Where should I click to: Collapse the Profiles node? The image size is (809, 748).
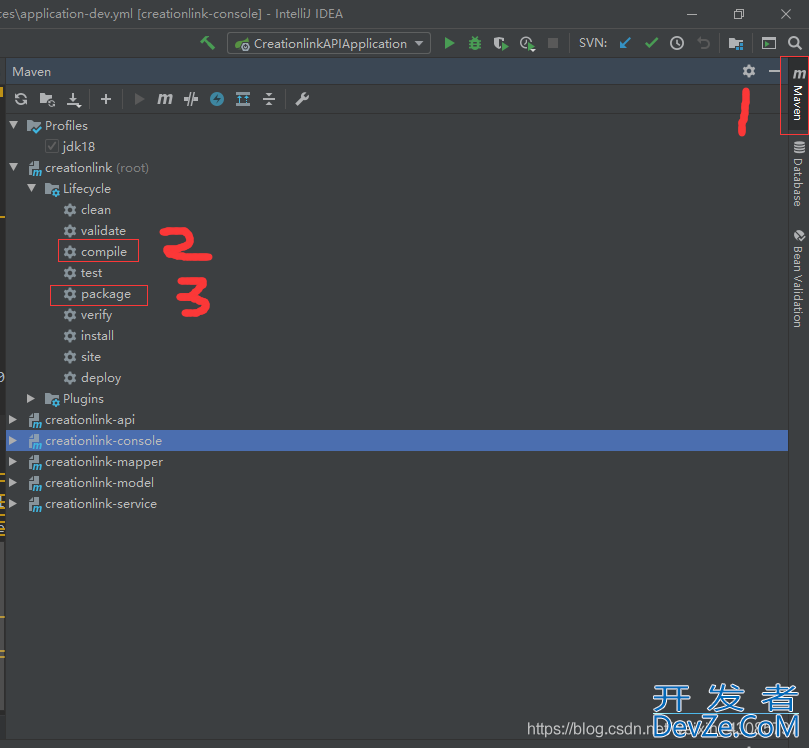(14, 125)
